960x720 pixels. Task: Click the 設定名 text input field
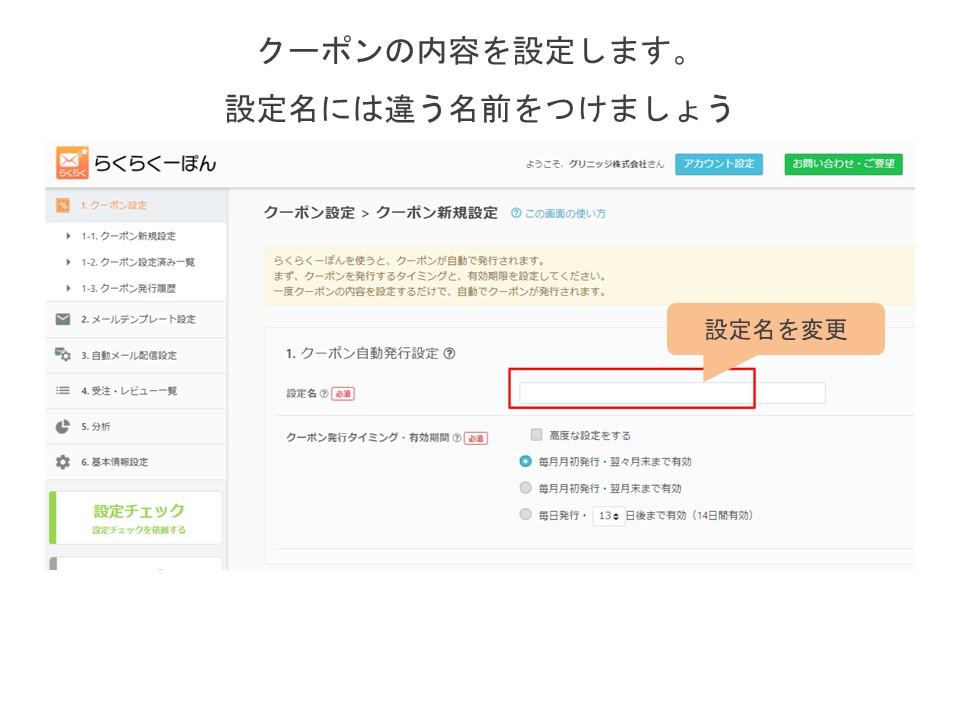coord(672,393)
